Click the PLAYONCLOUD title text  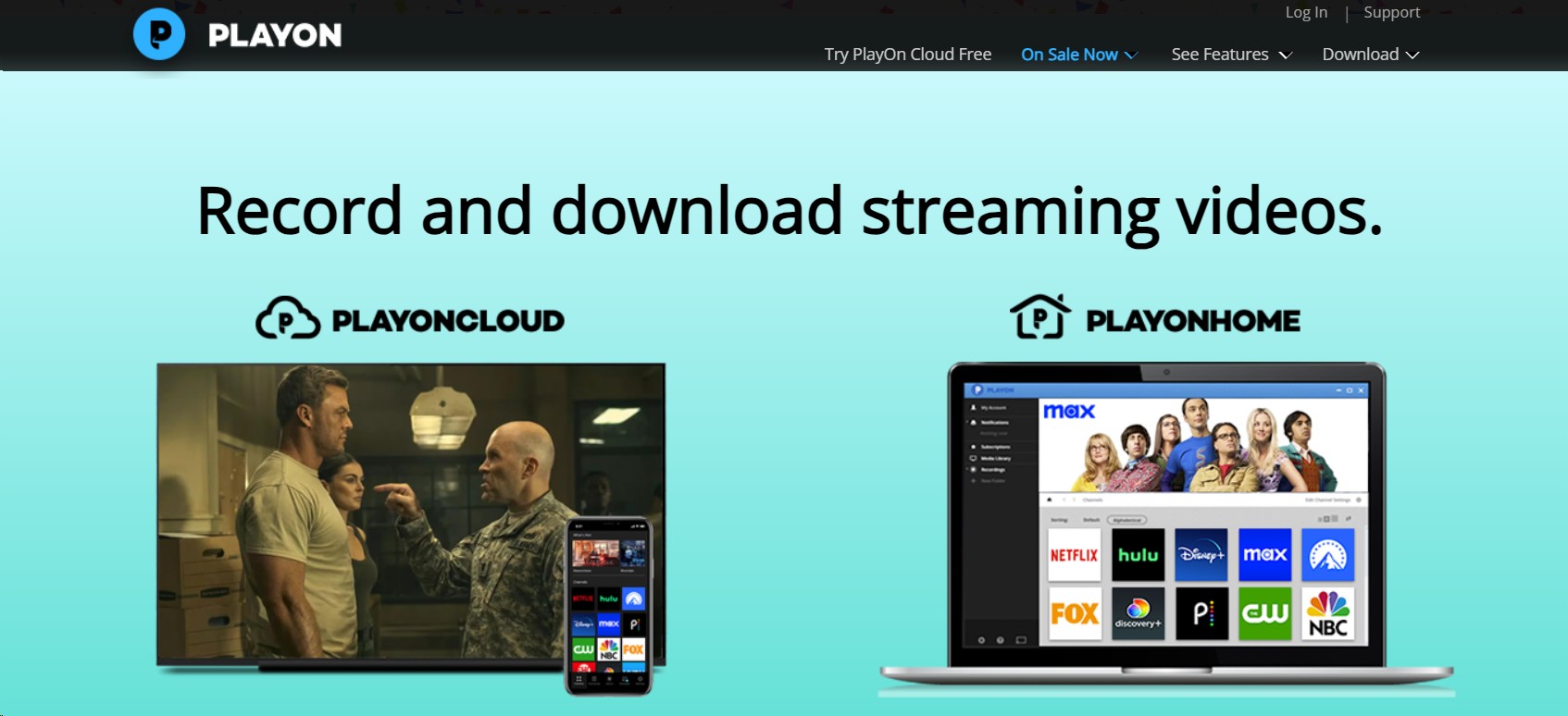[x=448, y=321]
